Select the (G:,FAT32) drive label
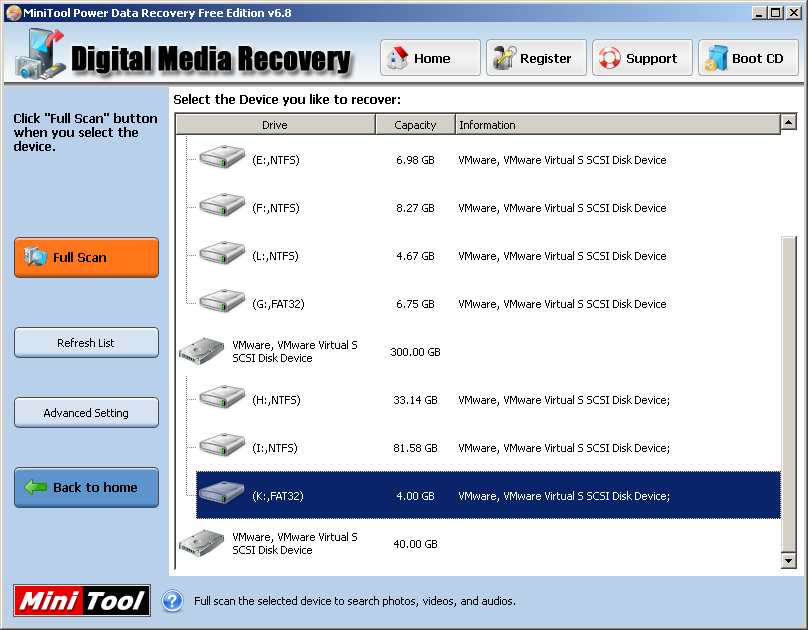This screenshot has width=808, height=630. click(278, 304)
